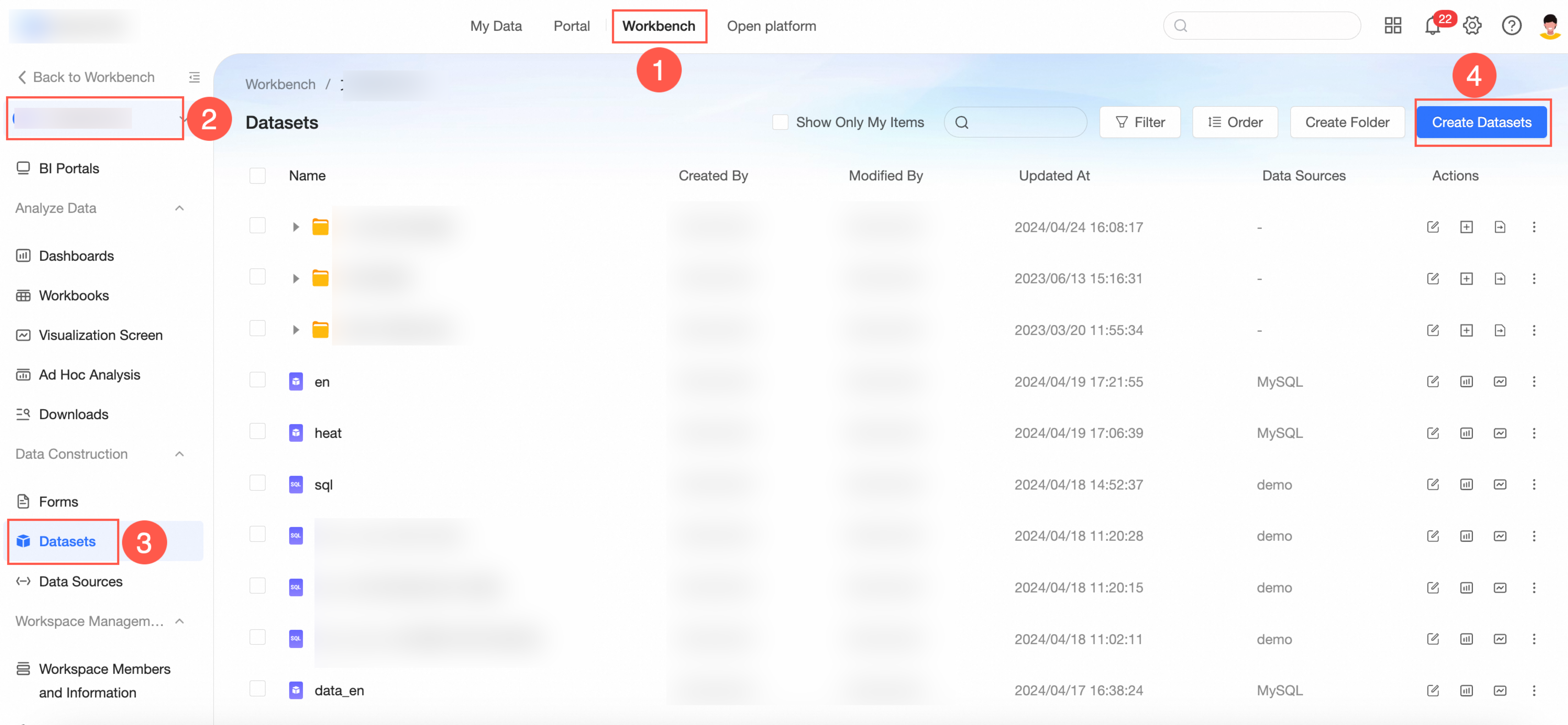Switch to the Portal tab
Image resolution: width=1568 pixels, height=725 pixels.
pyautogui.click(x=571, y=26)
